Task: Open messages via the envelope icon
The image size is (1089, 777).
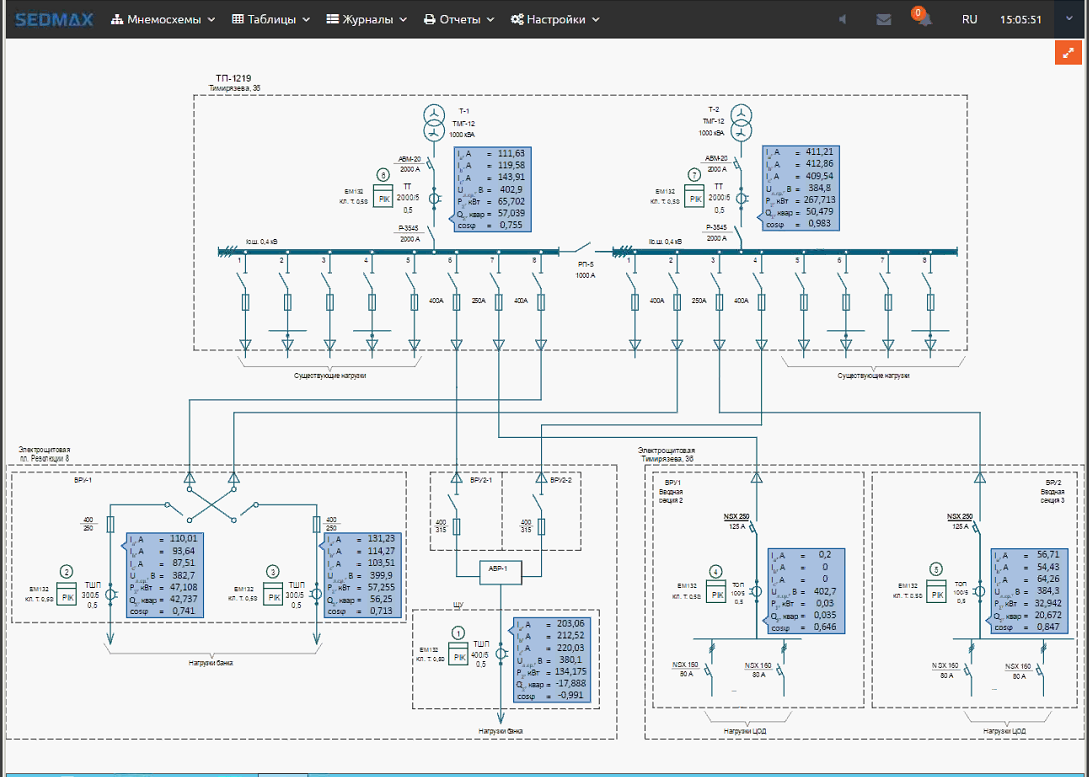Action: (x=884, y=19)
